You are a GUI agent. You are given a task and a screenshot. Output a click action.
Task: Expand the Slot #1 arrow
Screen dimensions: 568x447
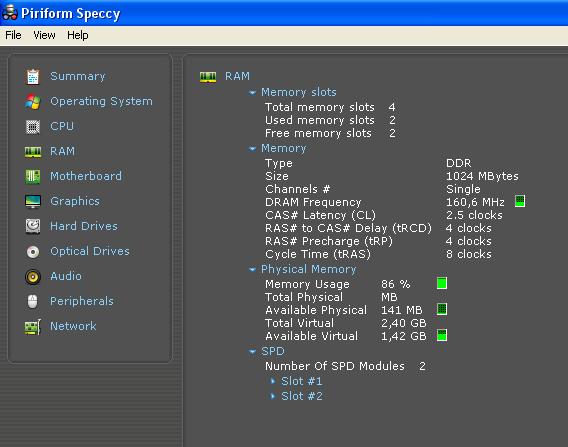[x=273, y=381]
